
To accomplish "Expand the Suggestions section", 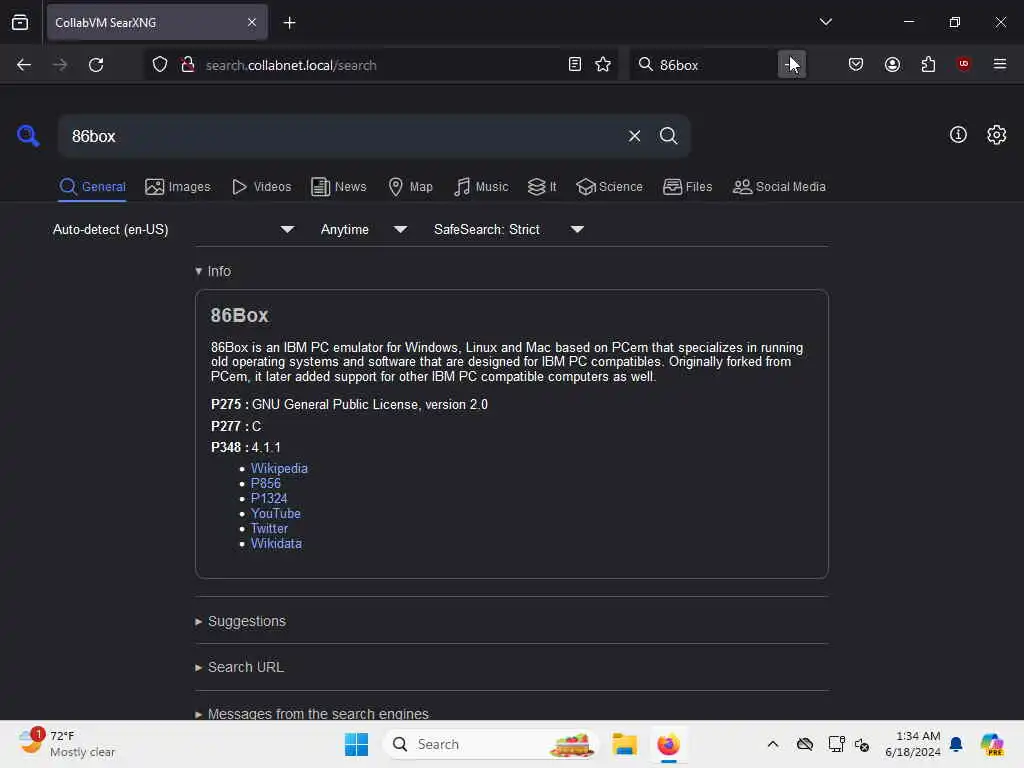I will coord(240,621).
